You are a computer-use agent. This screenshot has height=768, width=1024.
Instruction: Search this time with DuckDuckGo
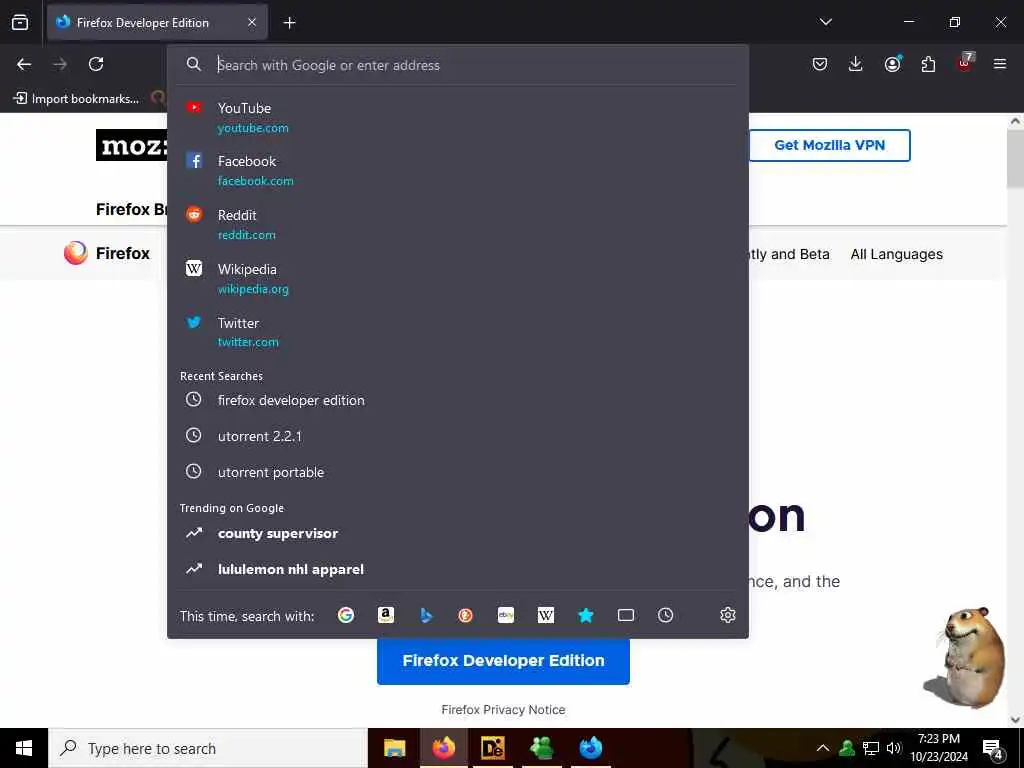pos(466,615)
